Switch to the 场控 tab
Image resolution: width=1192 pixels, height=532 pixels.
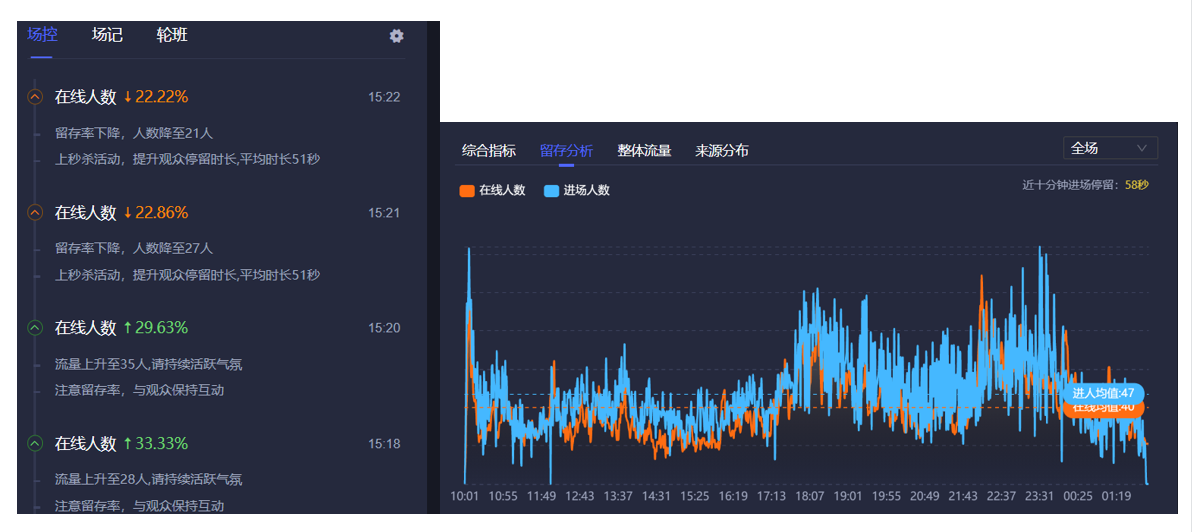click(43, 35)
